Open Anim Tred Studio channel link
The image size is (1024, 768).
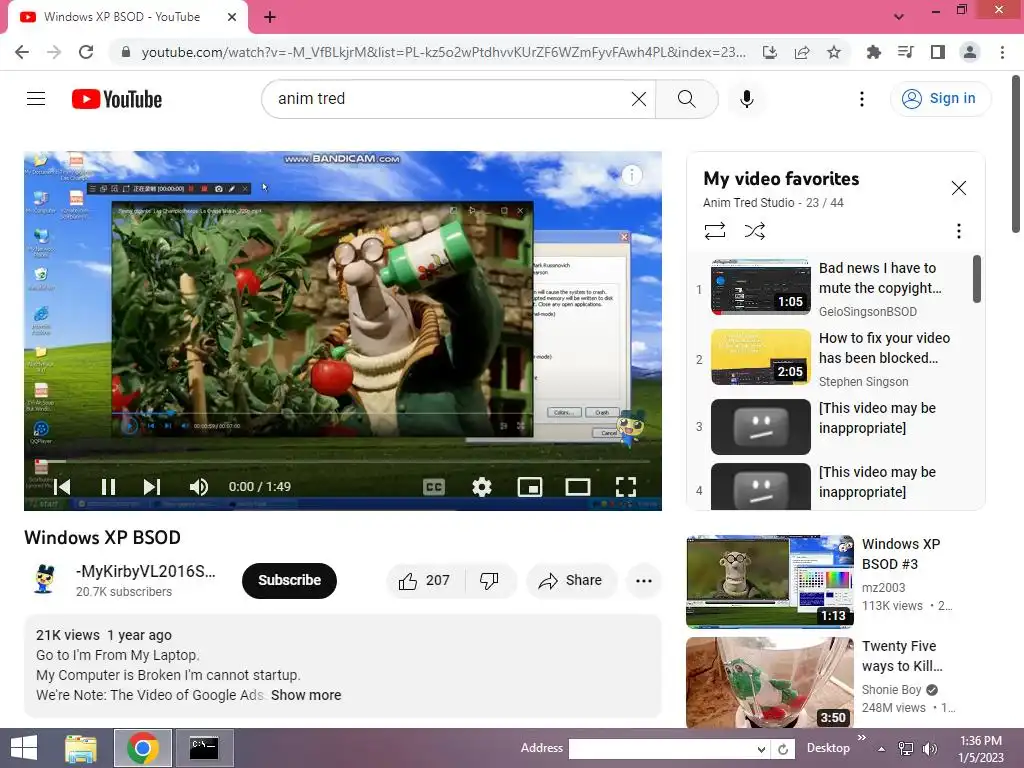click(x=748, y=202)
